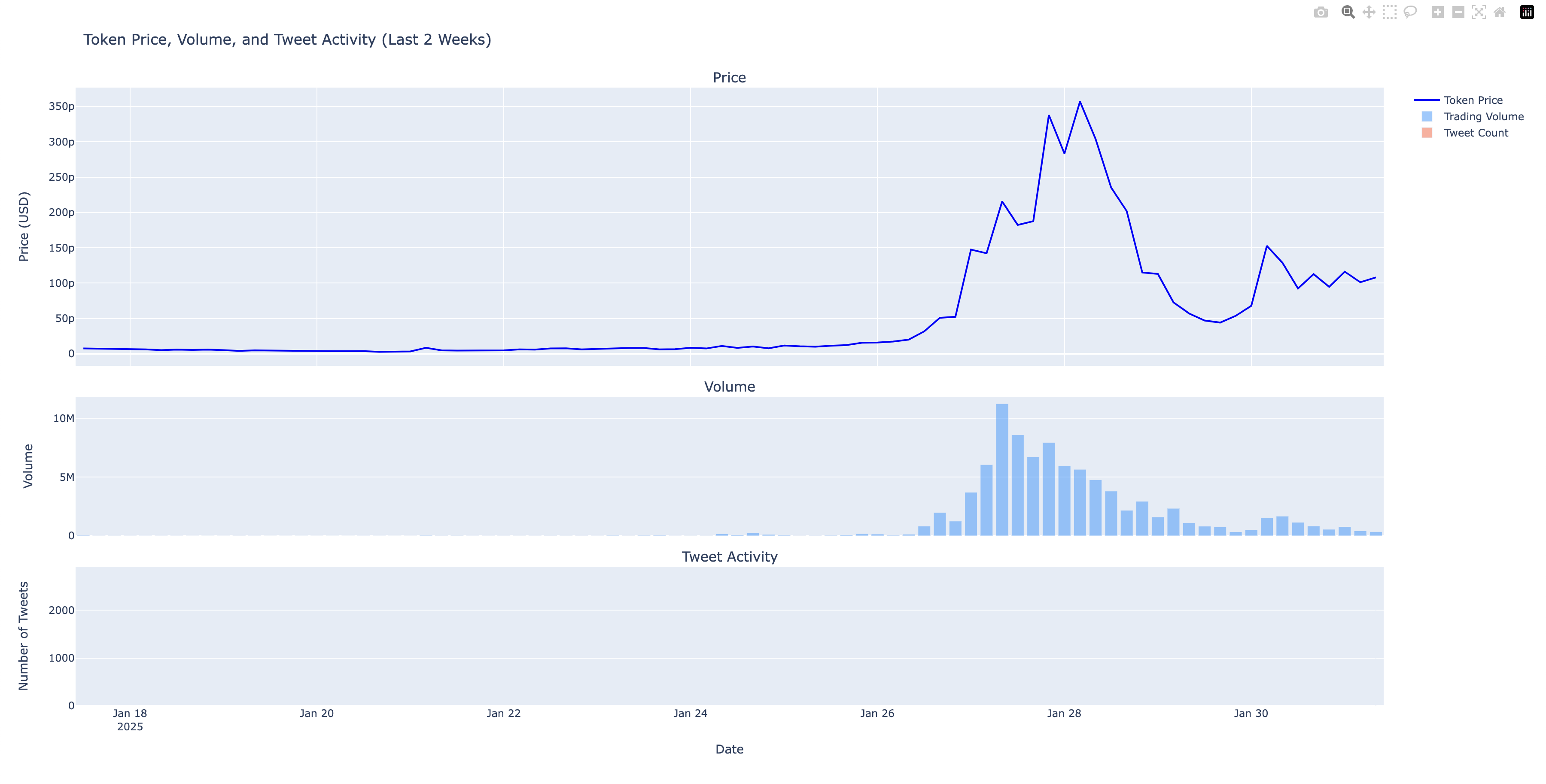
Task: Click the Zoom Out minus icon
Action: pyautogui.click(x=1458, y=12)
